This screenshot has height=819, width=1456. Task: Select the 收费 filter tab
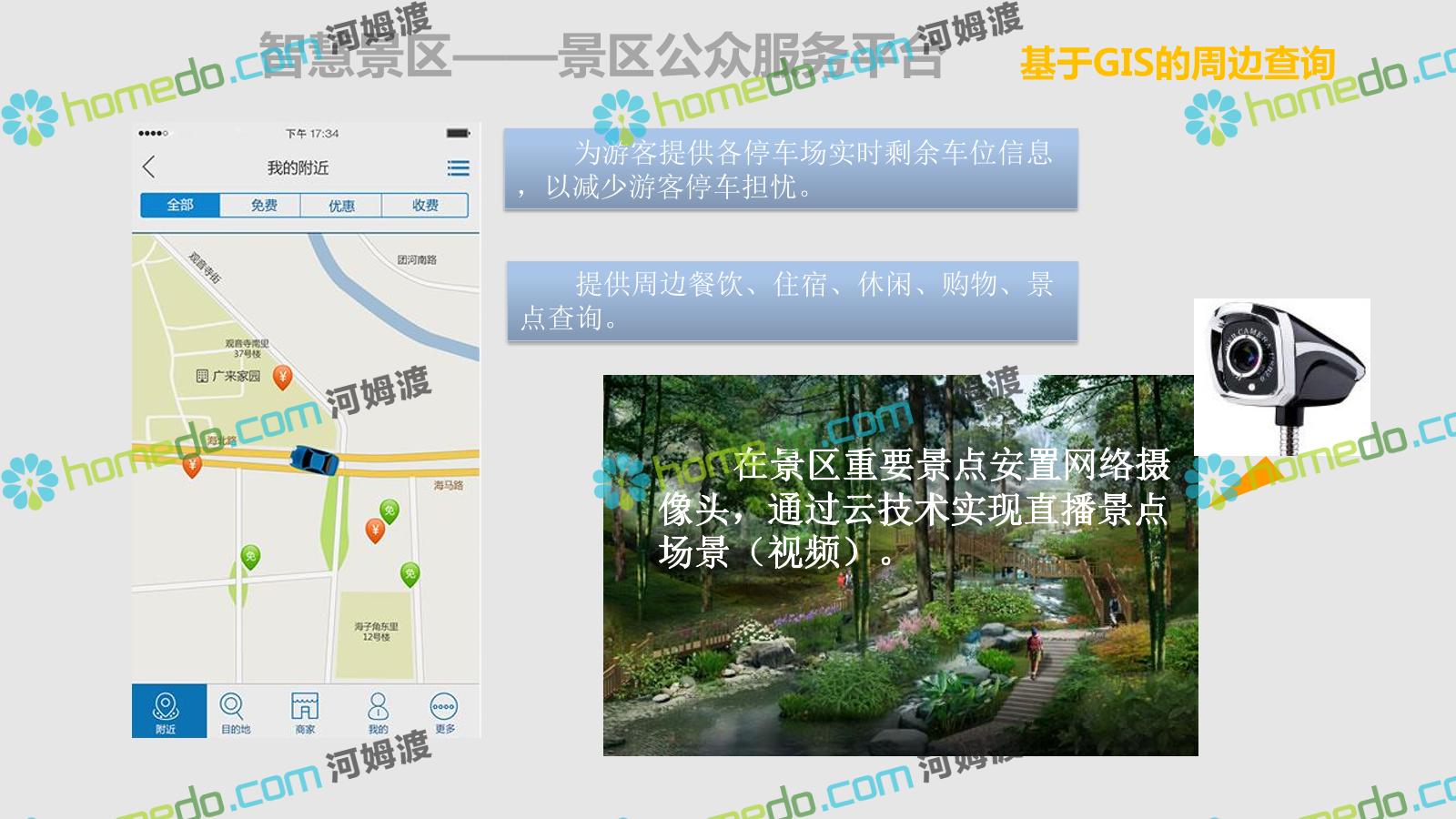tap(425, 206)
